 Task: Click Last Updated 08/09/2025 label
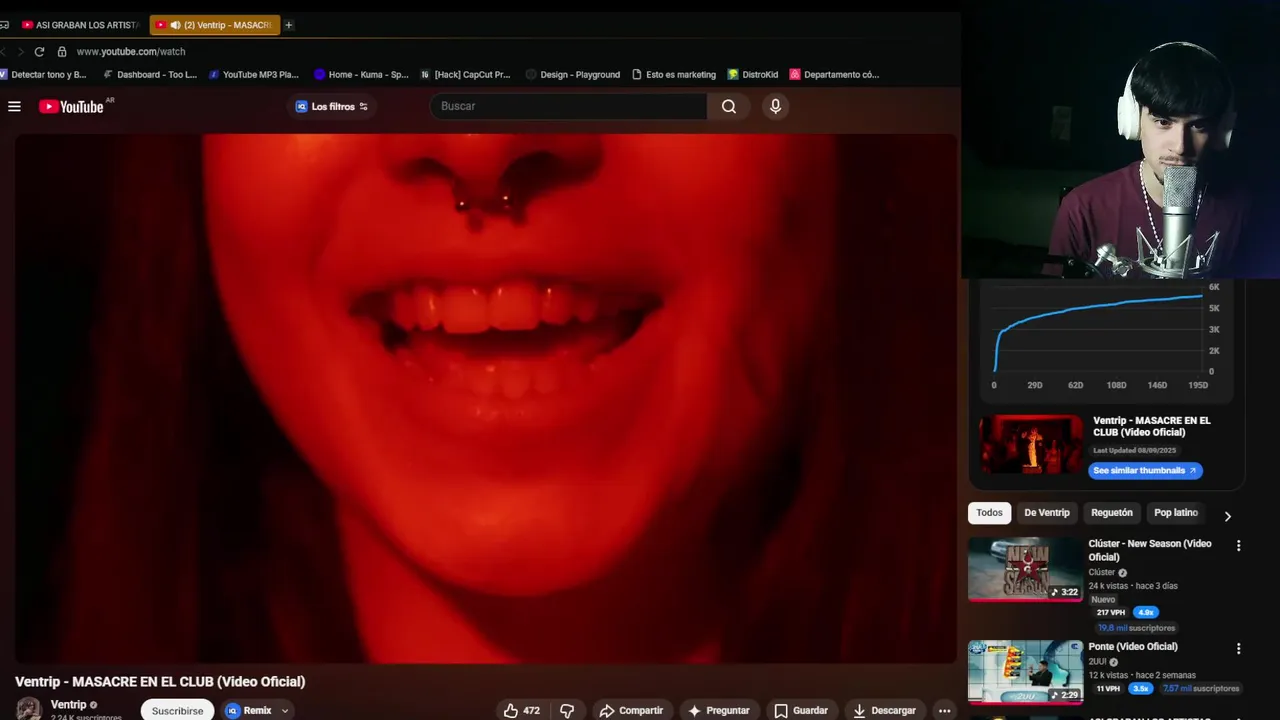click(x=1135, y=450)
